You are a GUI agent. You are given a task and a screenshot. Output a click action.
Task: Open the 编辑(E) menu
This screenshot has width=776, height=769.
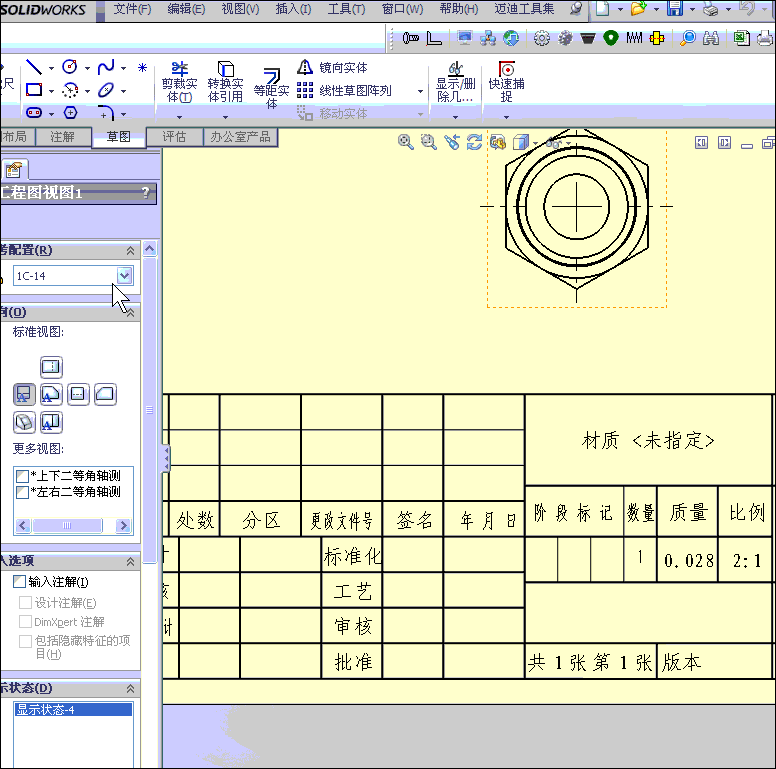click(x=186, y=9)
